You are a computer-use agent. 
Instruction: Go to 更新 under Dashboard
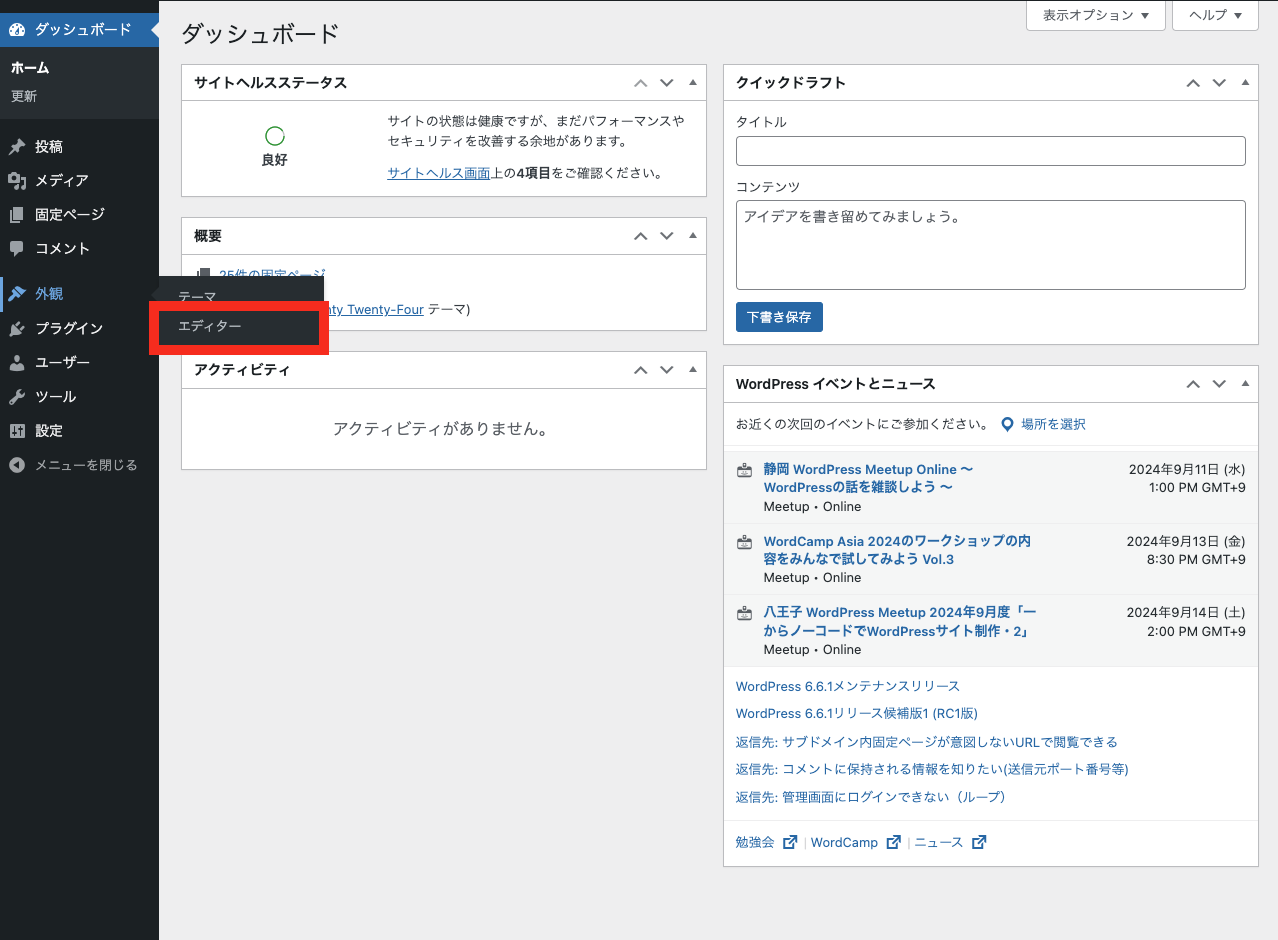[24, 97]
